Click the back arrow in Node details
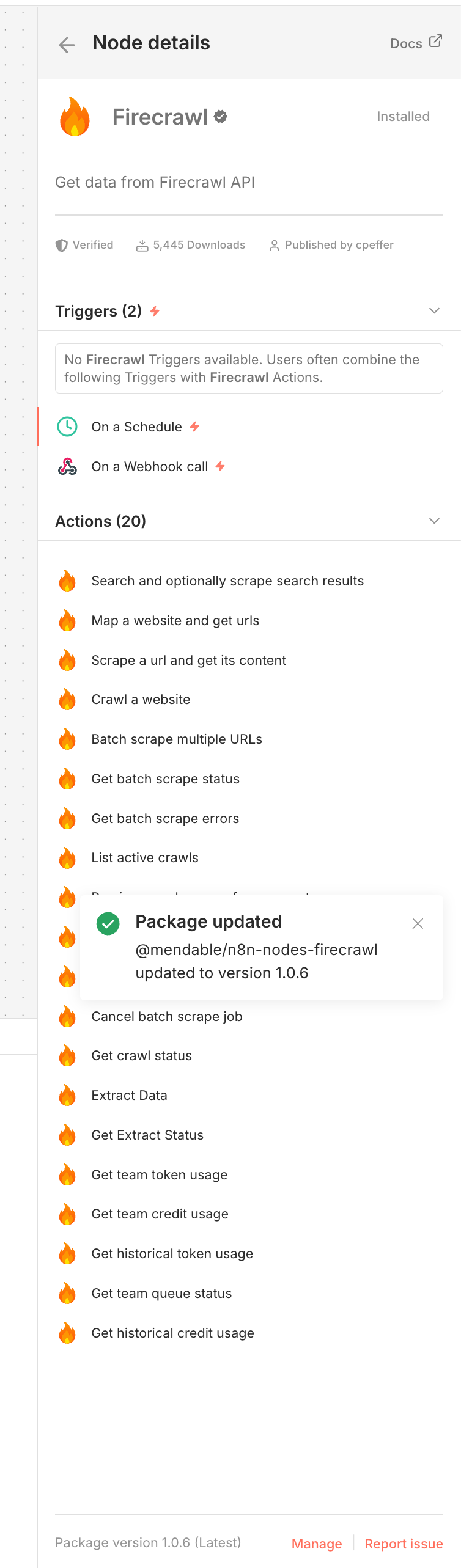Screen dimensions: 461x1568 (67, 44)
